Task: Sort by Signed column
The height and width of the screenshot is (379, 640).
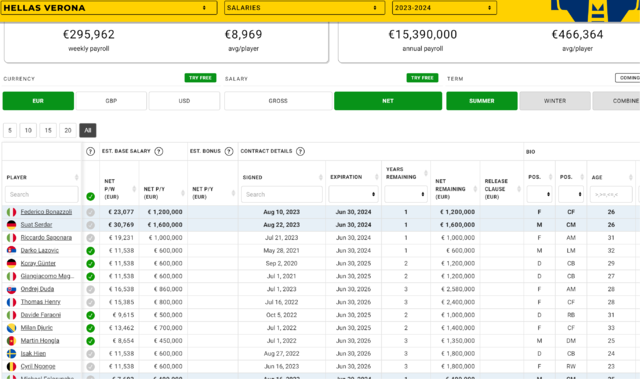Action: (320, 177)
